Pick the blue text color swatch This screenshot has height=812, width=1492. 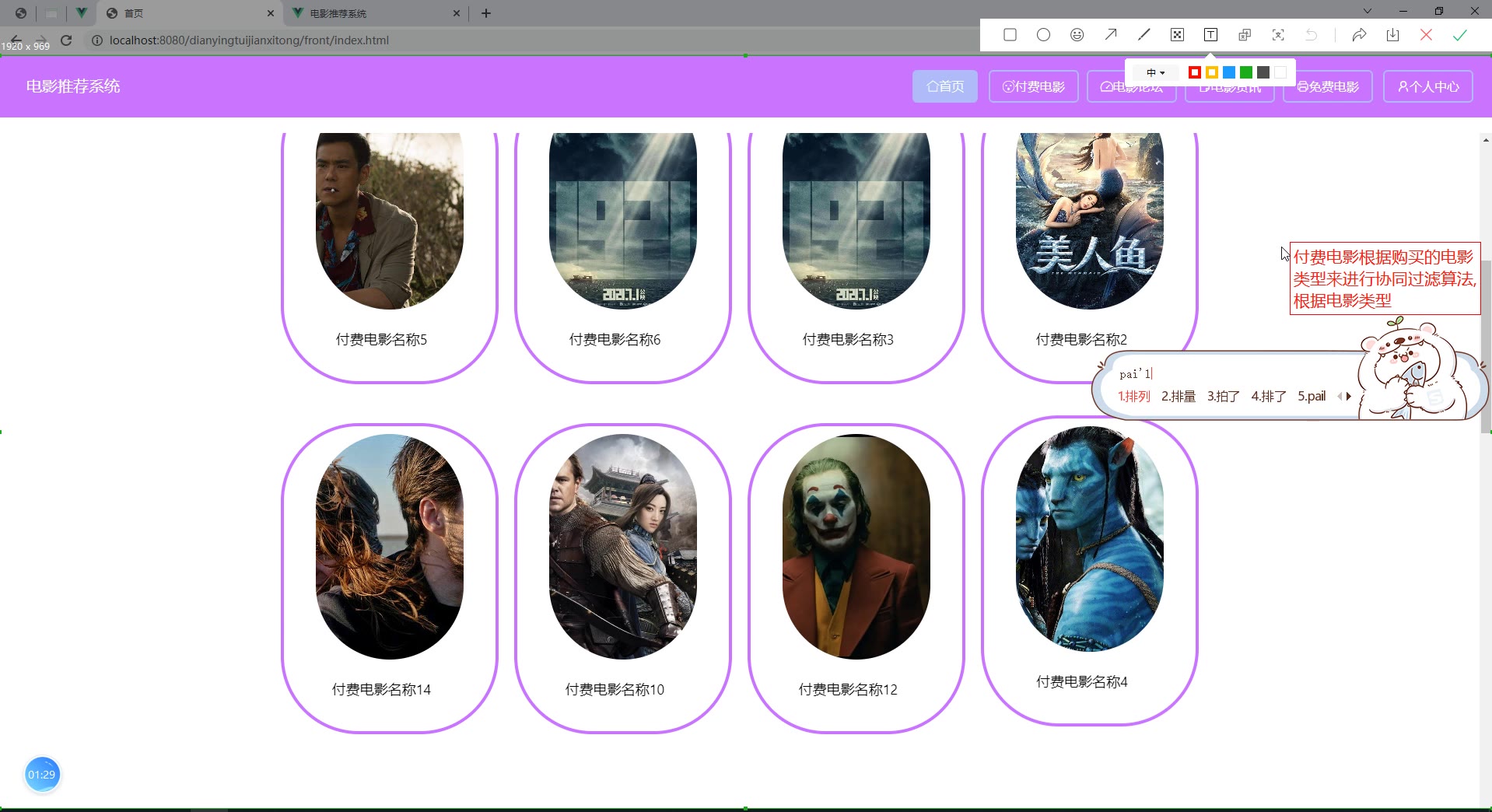point(1229,72)
